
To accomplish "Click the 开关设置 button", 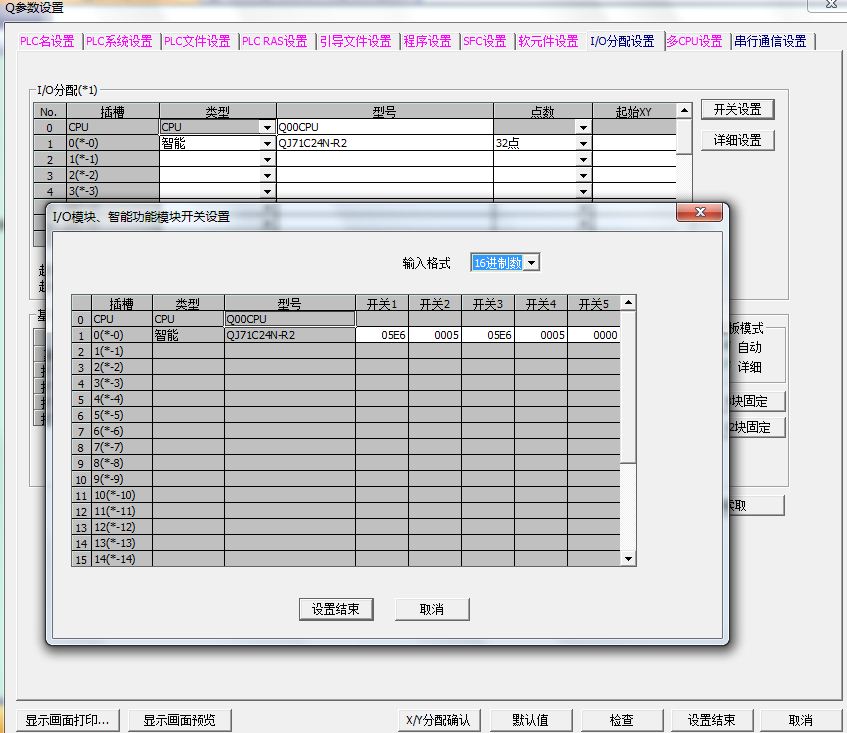I will (737, 109).
